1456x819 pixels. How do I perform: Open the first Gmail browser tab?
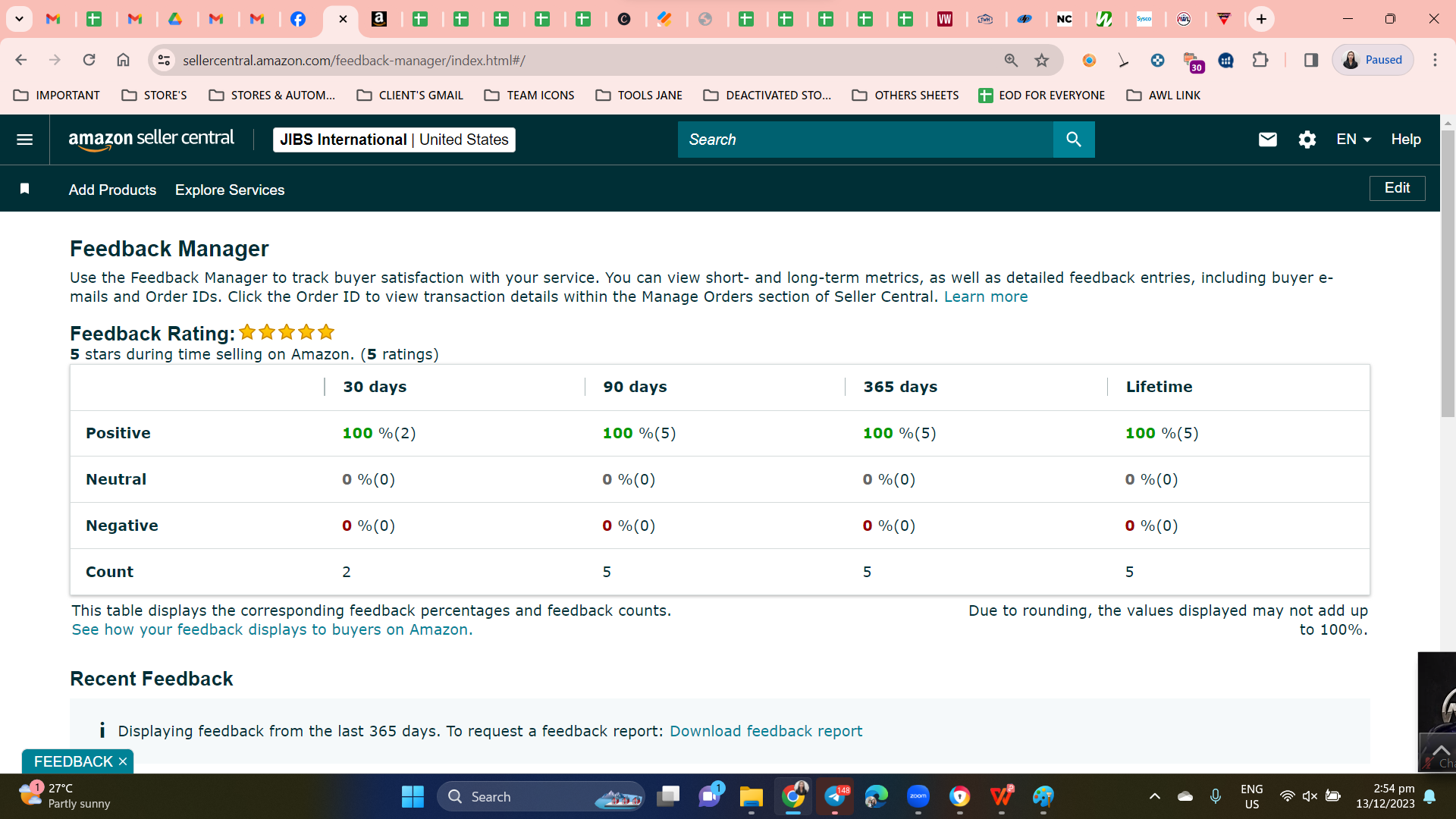pyautogui.click(x=53, y=19)
